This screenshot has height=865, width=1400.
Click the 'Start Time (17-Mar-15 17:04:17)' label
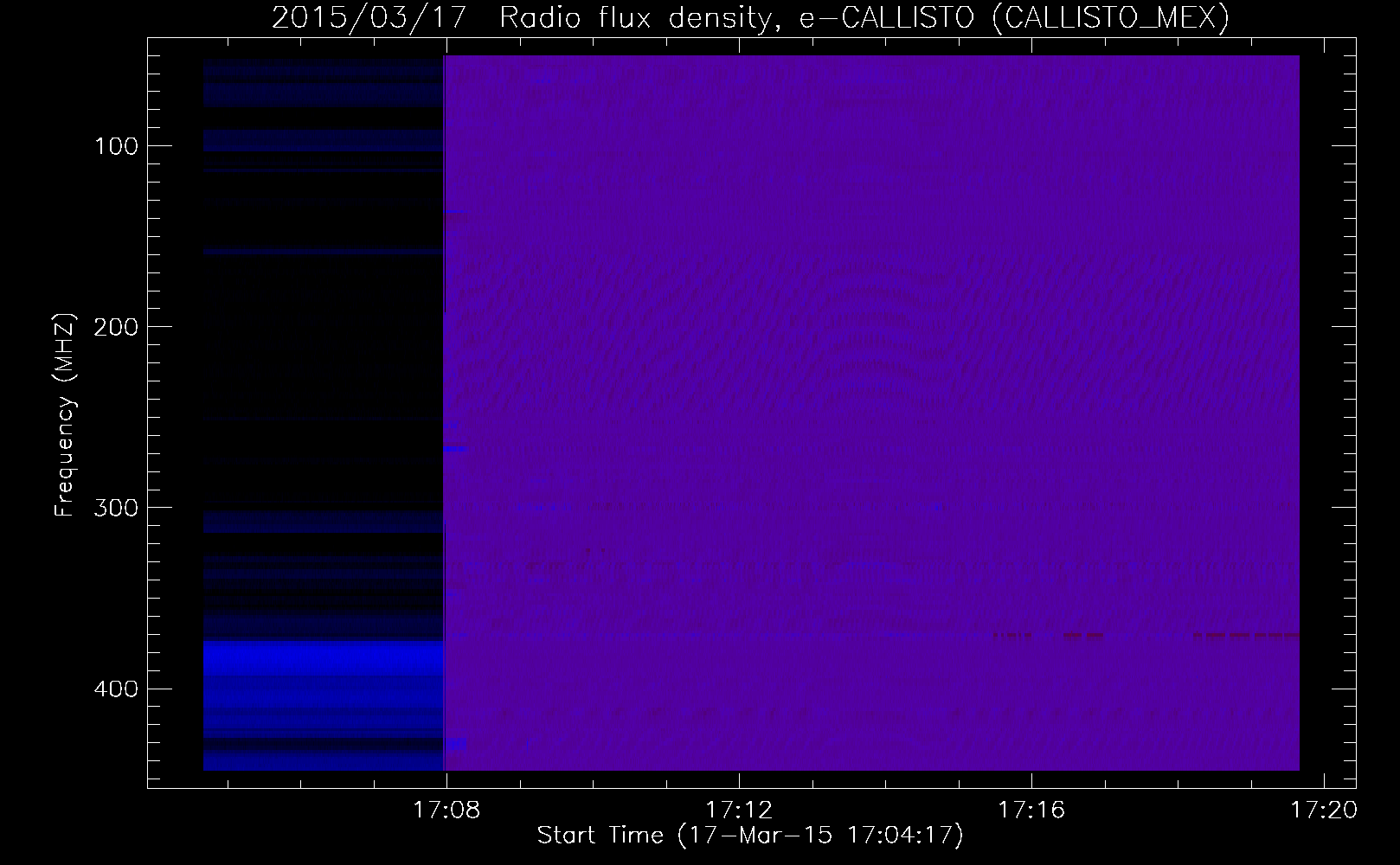(750, 836)
